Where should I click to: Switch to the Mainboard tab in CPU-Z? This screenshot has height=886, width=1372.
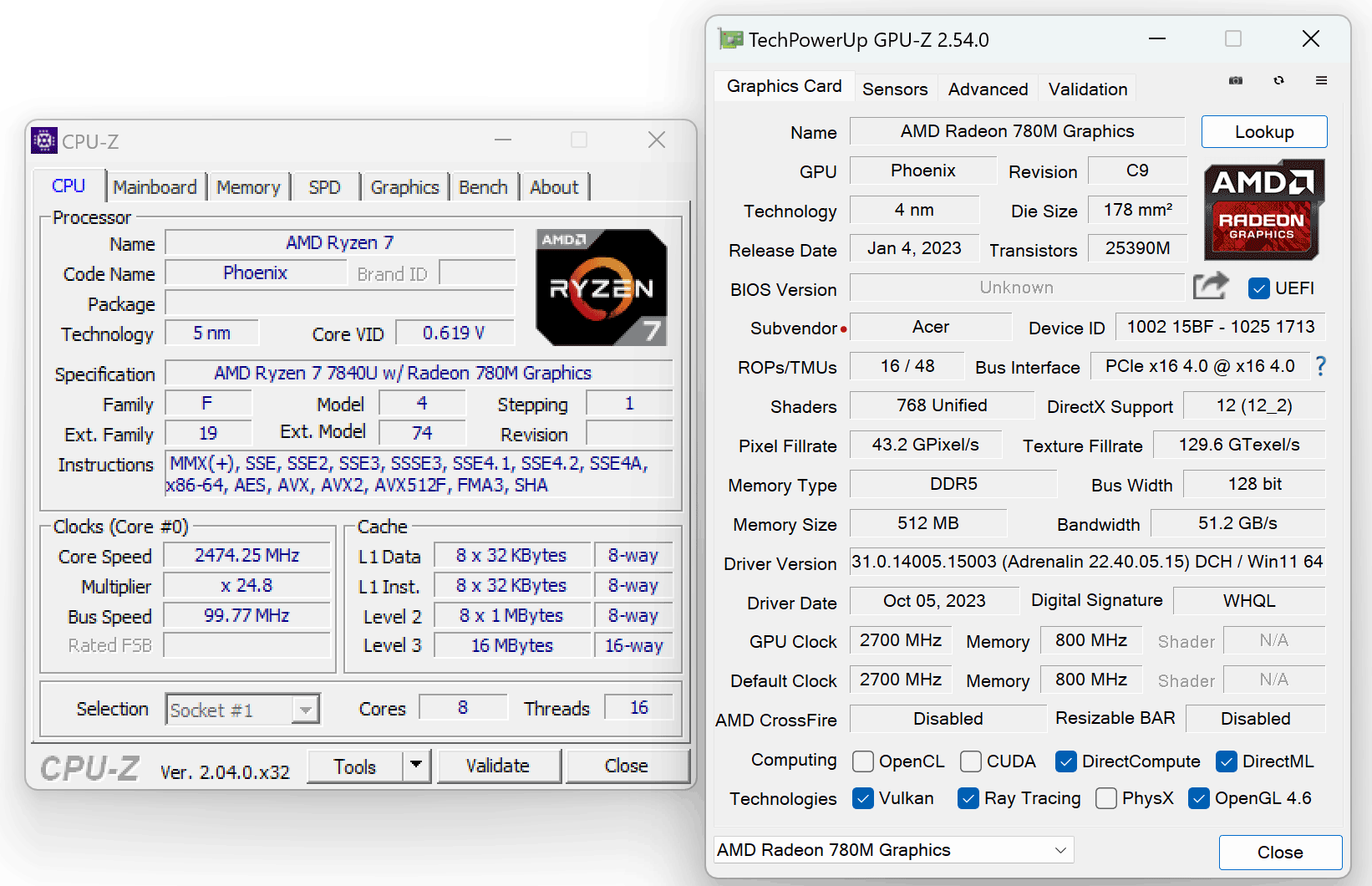tap(155, 187)
